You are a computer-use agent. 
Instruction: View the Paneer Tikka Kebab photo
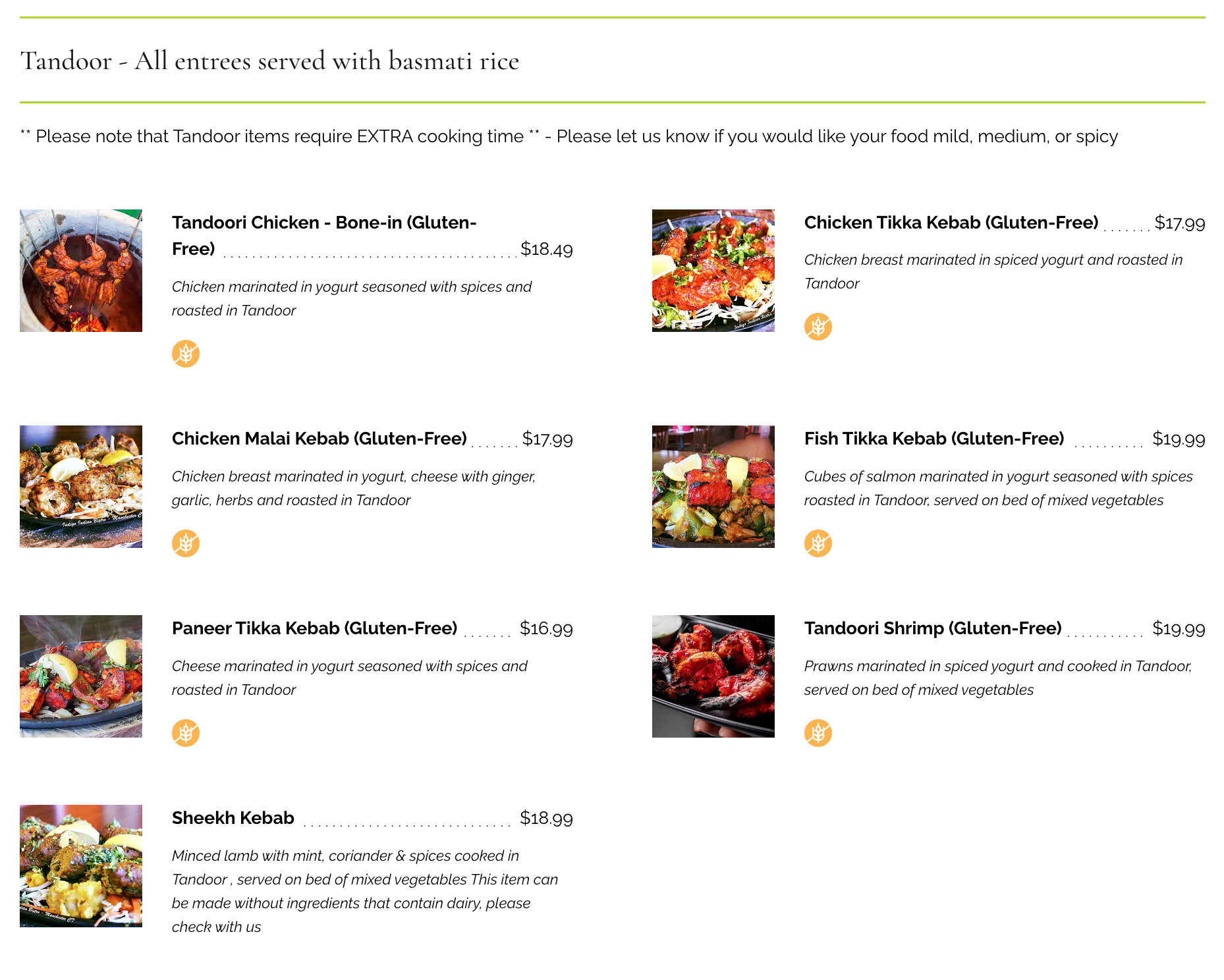pyautogui.click(x=81, y=676)
